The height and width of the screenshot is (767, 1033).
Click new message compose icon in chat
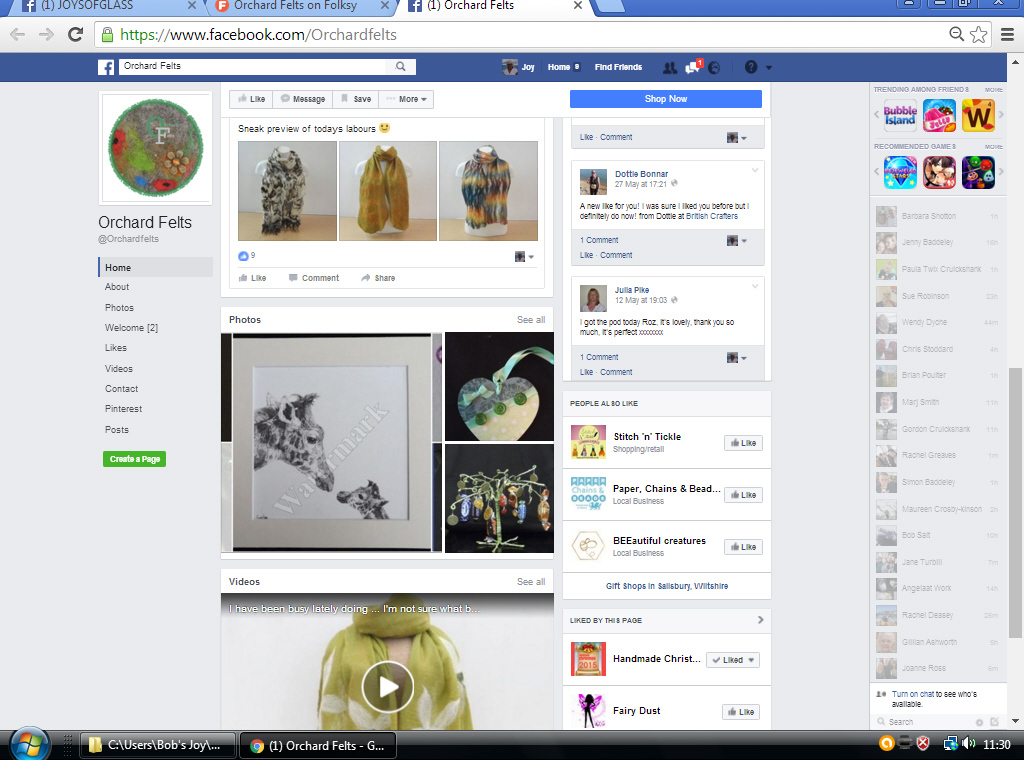pyautogui.click(x=994, y=722)
